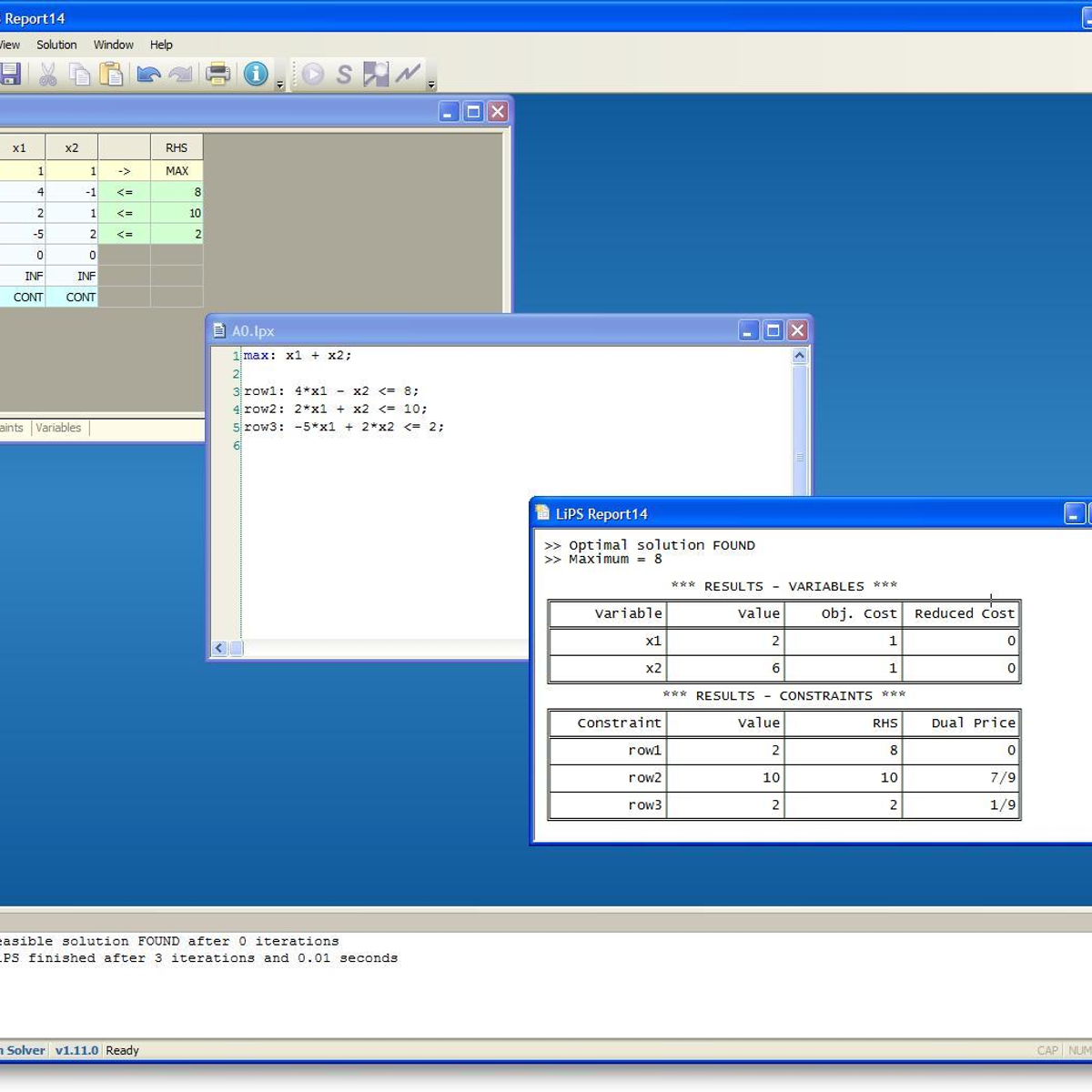Image resolution: width=1092 pixels, height=1092 pixels.
Task: Click line 6 in the A0.lpx editor
Action: 273,445
